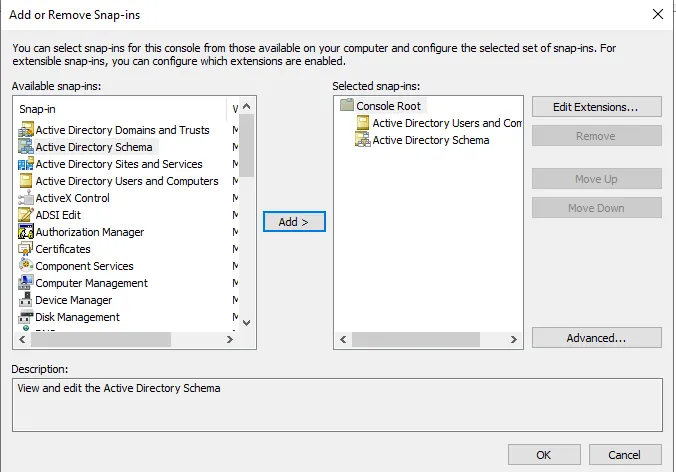Select the 'Active Directory Sites and Services' text
Viewport: 676px width, 472px height.
click(x=119, y=164)
